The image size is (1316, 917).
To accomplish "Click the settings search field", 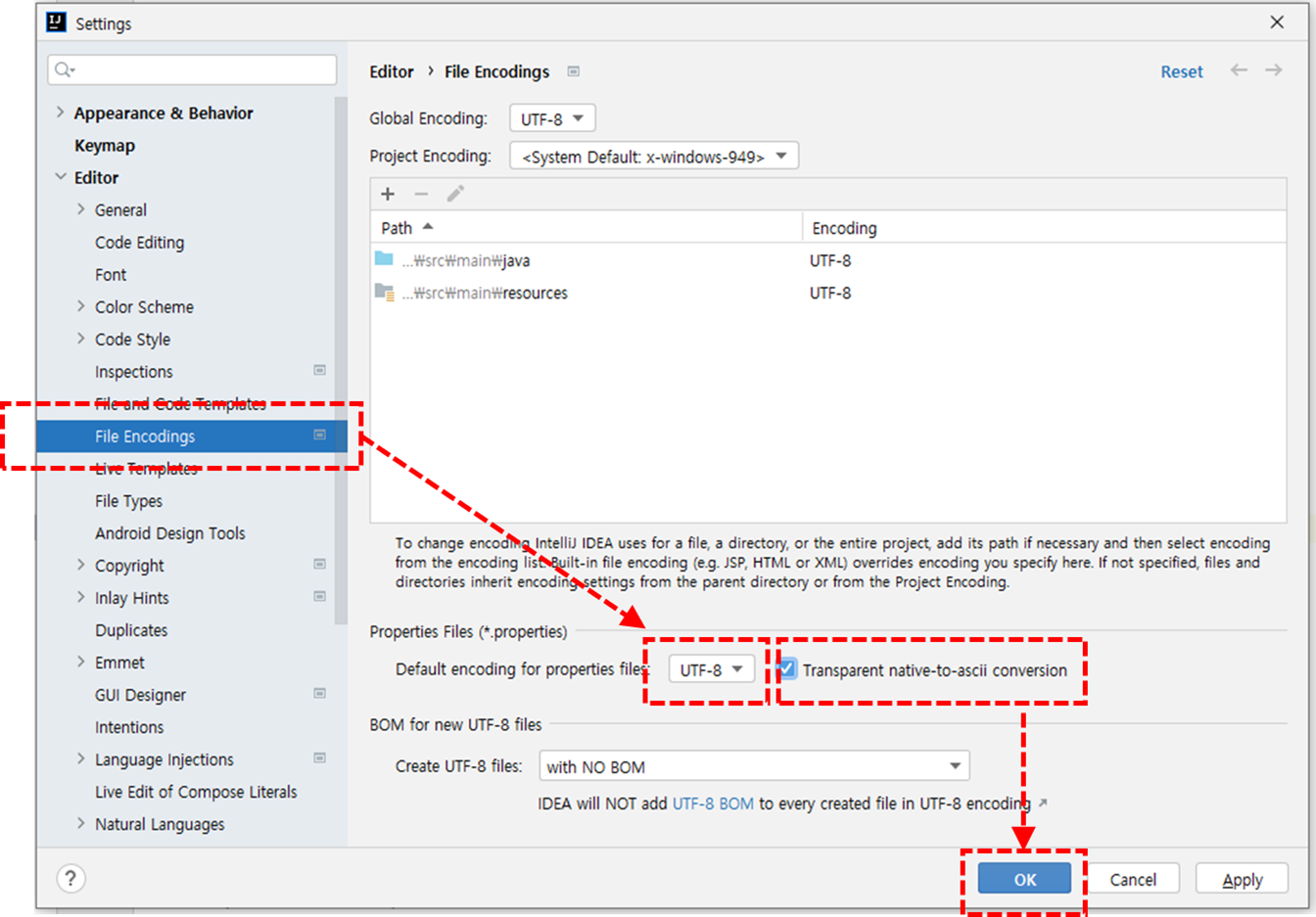I will point(192,69).
